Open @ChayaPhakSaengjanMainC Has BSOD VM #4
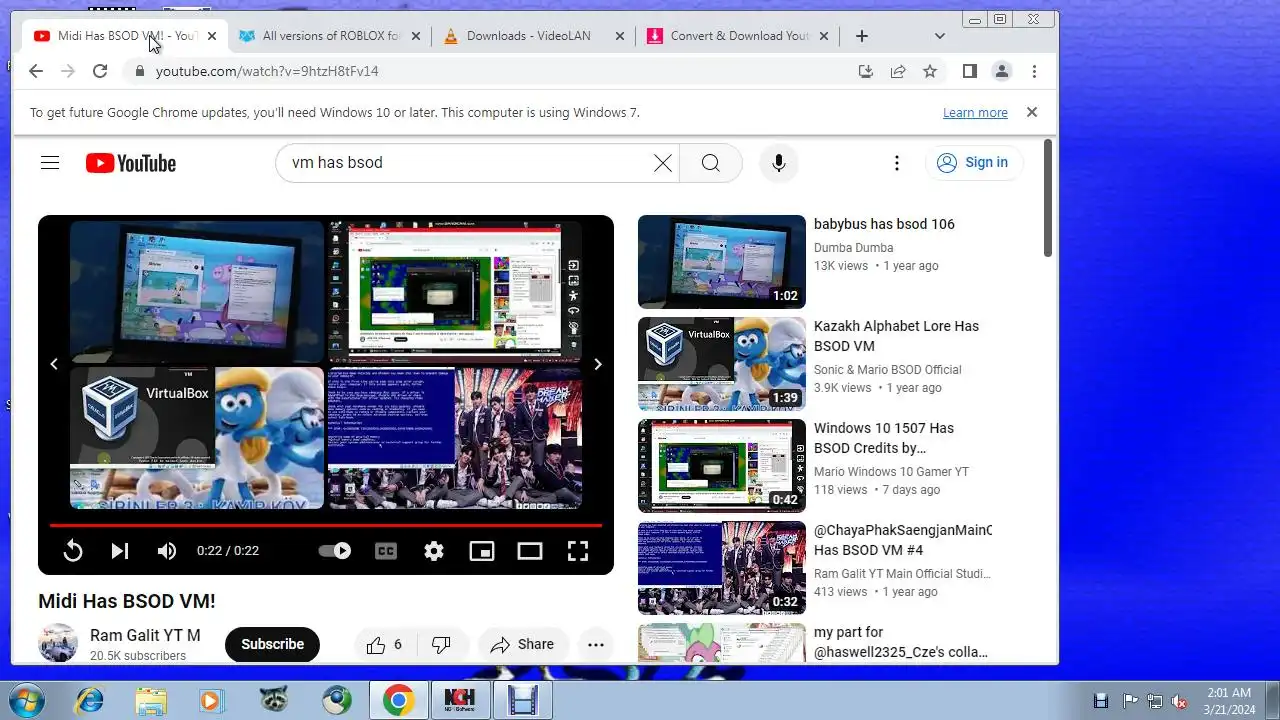 point(903,540)
